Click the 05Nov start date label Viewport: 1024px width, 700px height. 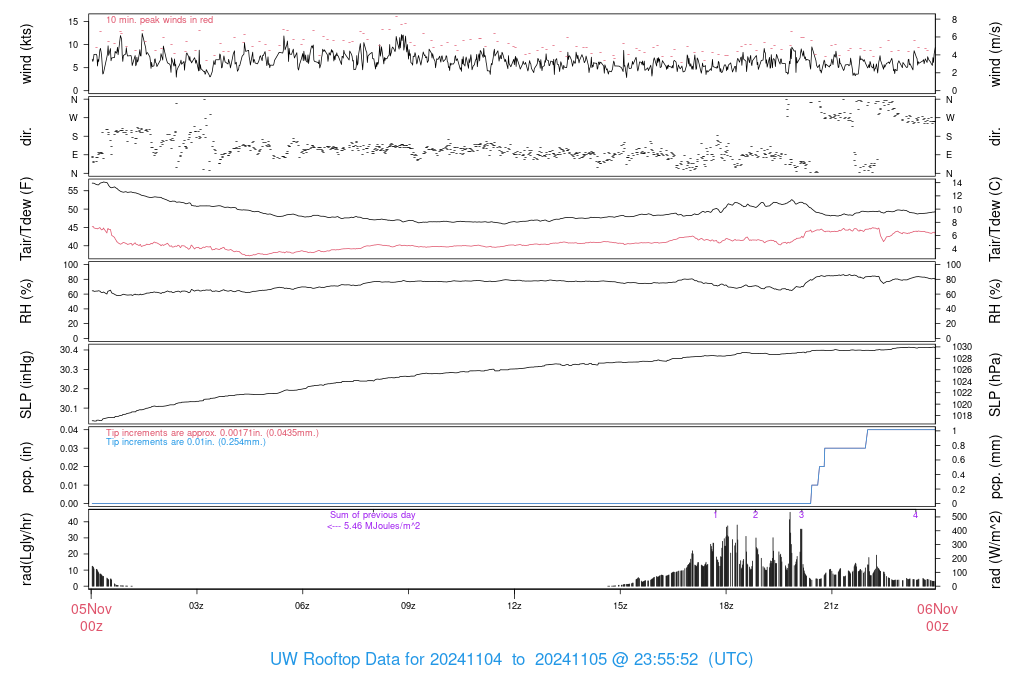click(x=91, y=608)
